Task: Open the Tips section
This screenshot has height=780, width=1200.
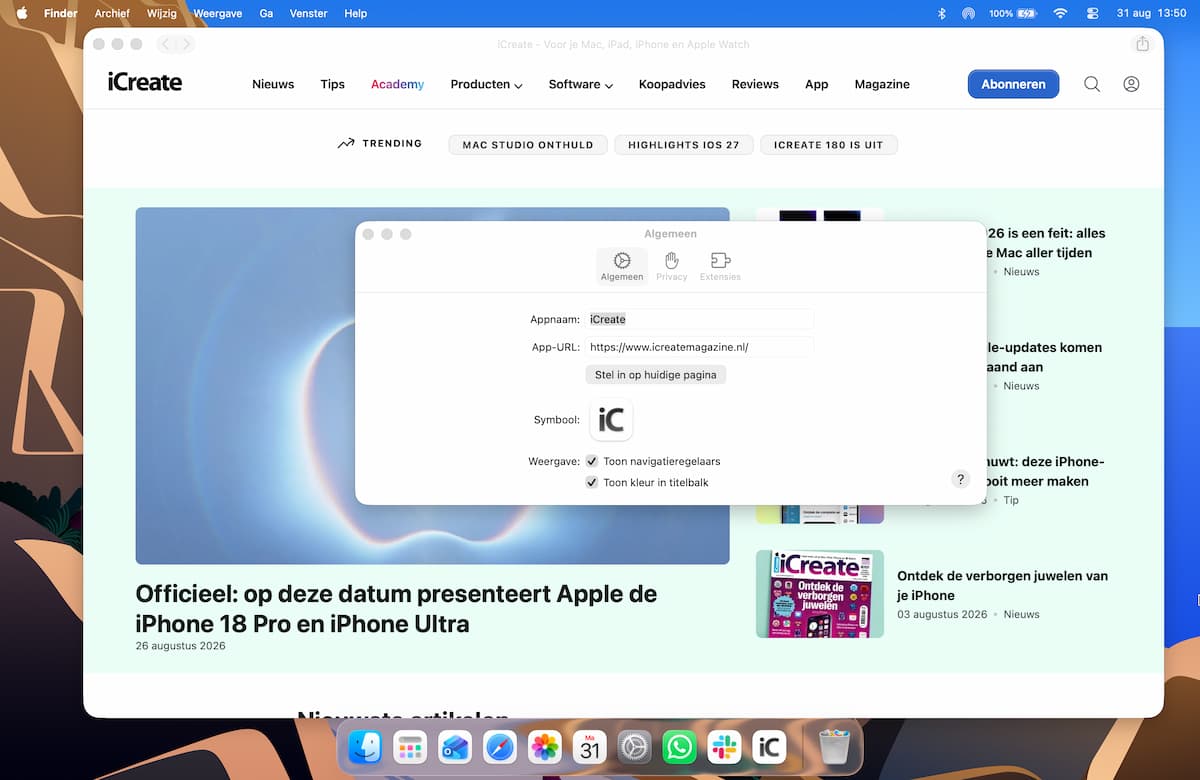Action: coord(332,84)
